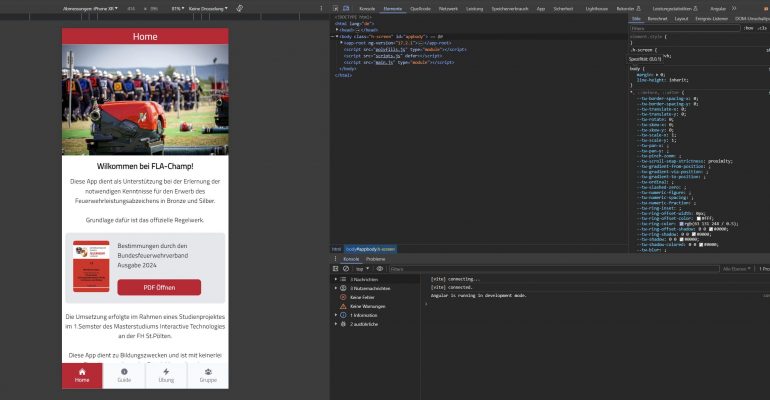Open the Sicherheit tab
Screen dimensions: 770x400
coord(563,8)
